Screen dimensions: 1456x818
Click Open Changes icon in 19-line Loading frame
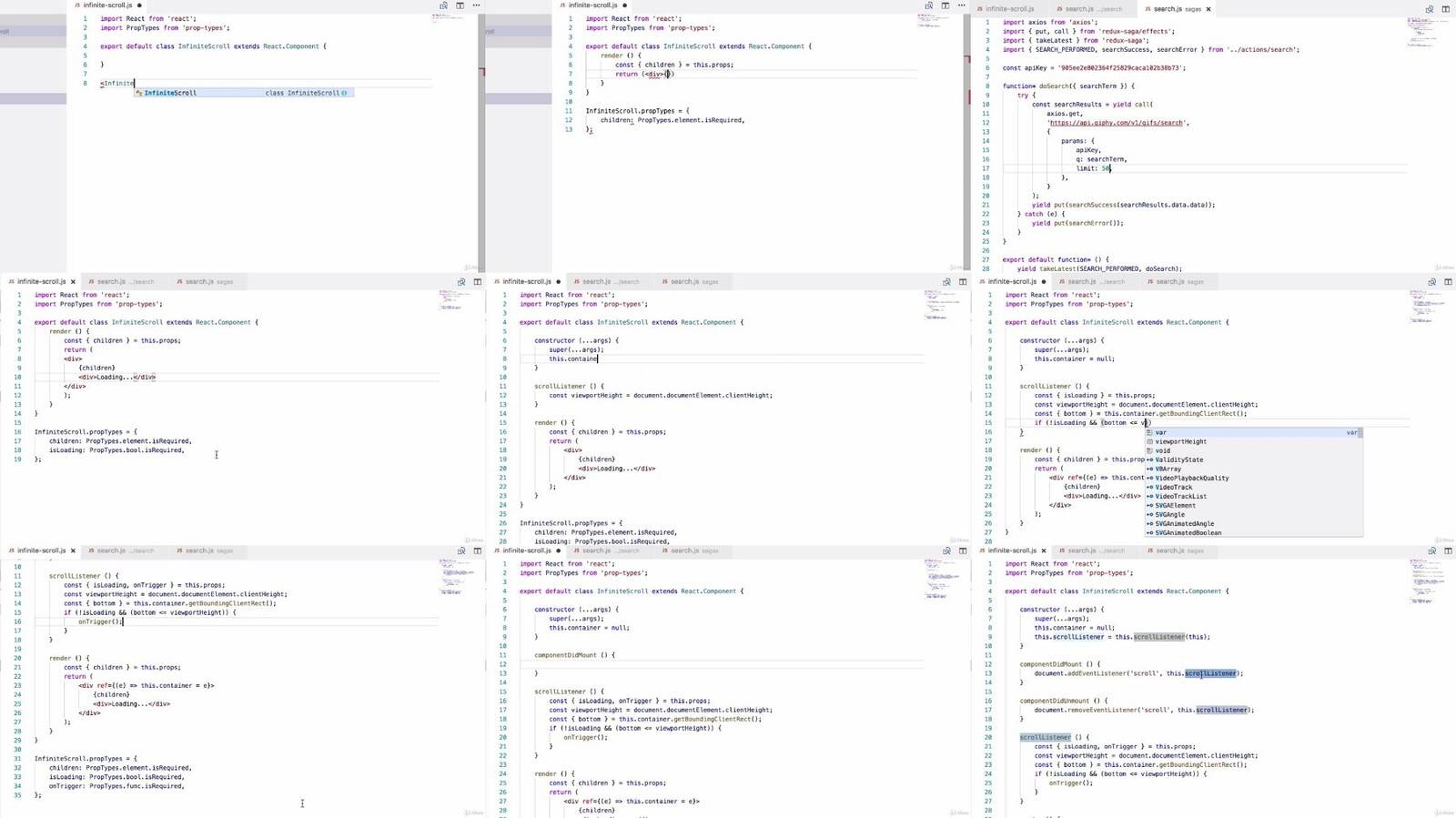point(461,282)
